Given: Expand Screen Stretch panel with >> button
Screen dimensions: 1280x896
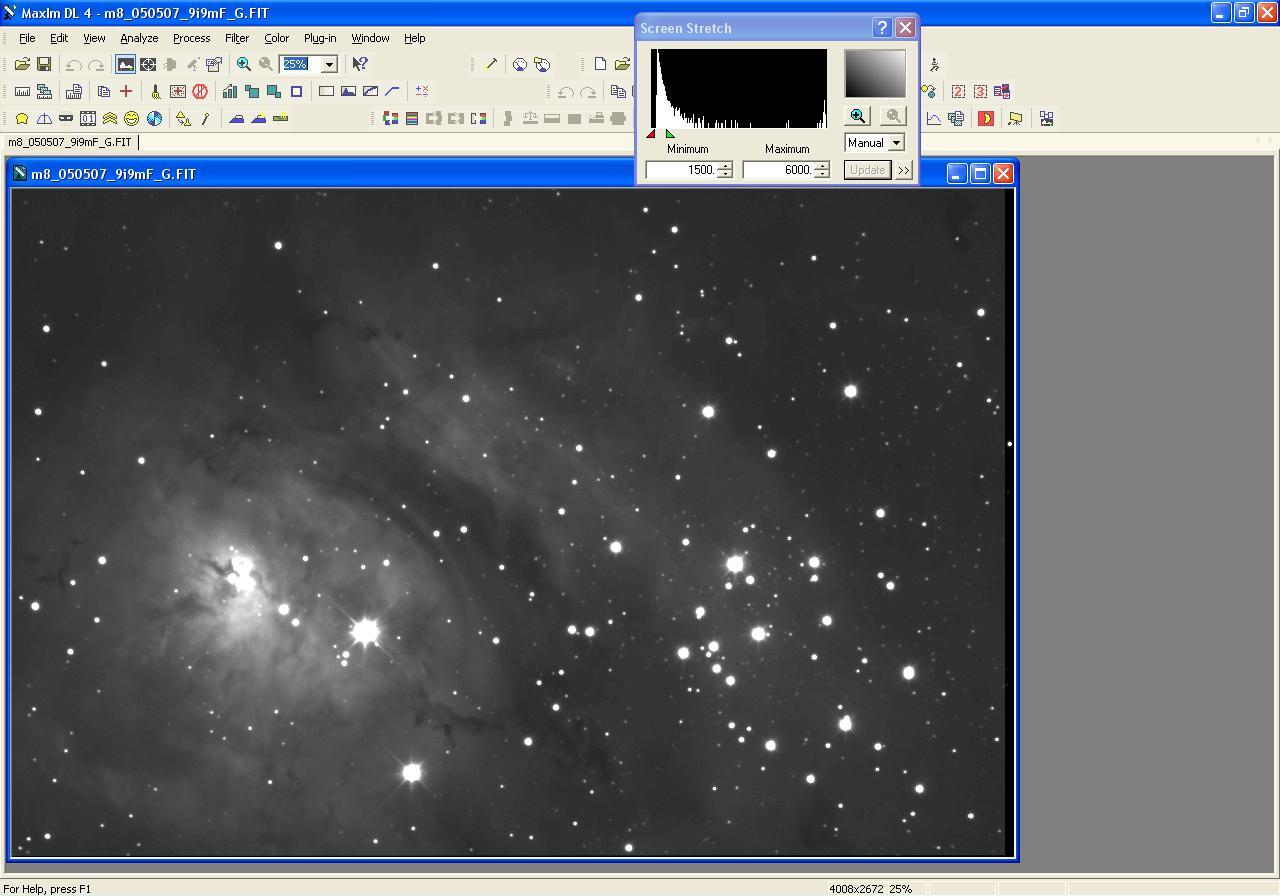Looking at the screenshot, I should pyautogui.click(x=904, y=170).
